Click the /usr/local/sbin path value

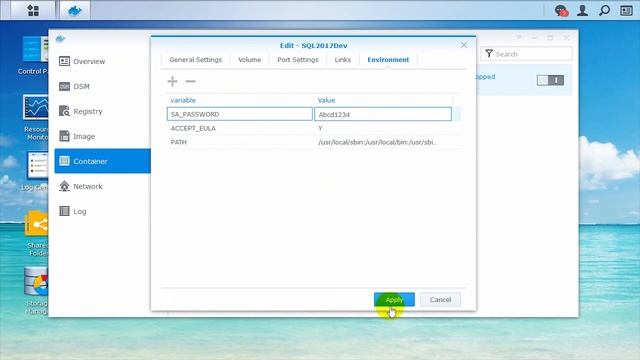378,142
